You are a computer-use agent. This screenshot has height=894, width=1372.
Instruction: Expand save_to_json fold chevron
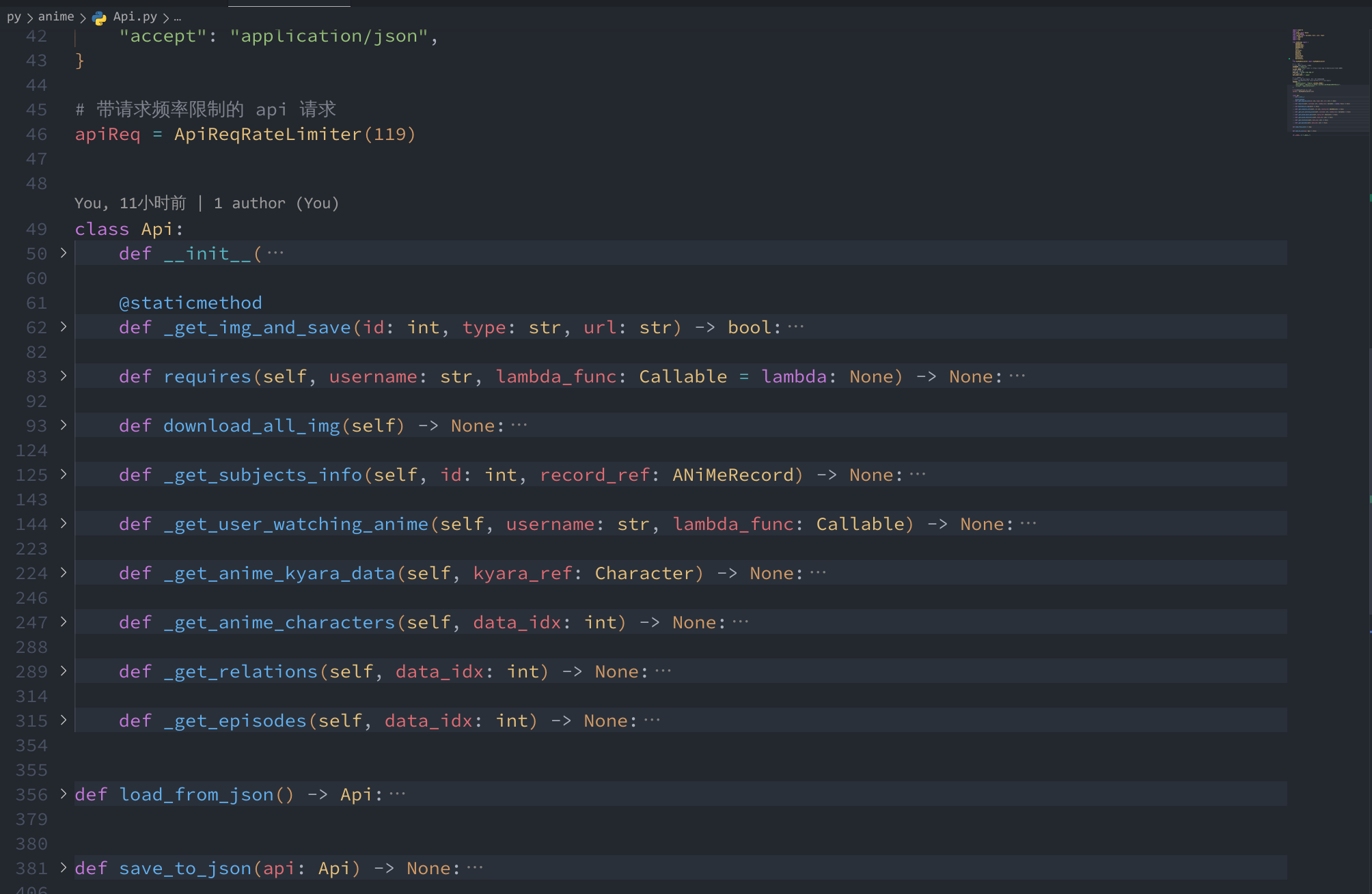(64, 868)
